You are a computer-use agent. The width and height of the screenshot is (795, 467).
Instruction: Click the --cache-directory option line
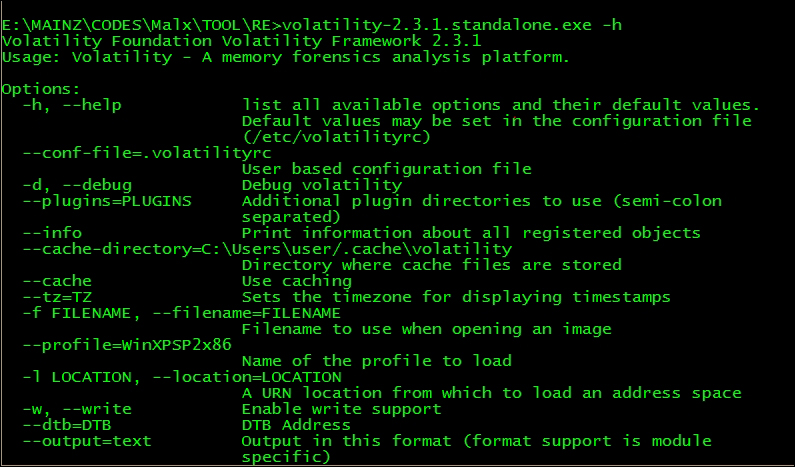[266, 248]
